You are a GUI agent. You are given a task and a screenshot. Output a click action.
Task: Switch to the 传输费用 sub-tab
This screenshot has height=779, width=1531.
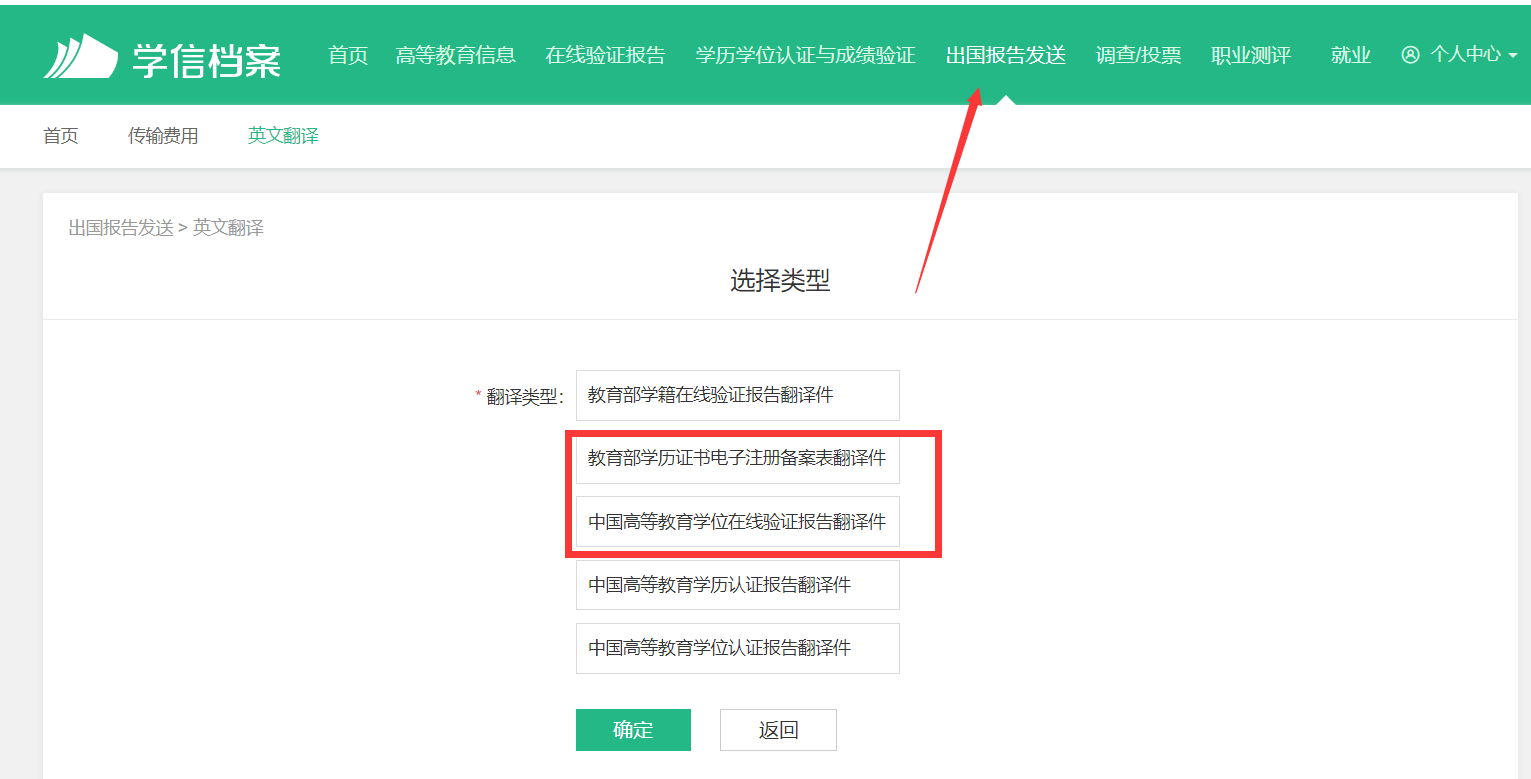coord(163,136)
